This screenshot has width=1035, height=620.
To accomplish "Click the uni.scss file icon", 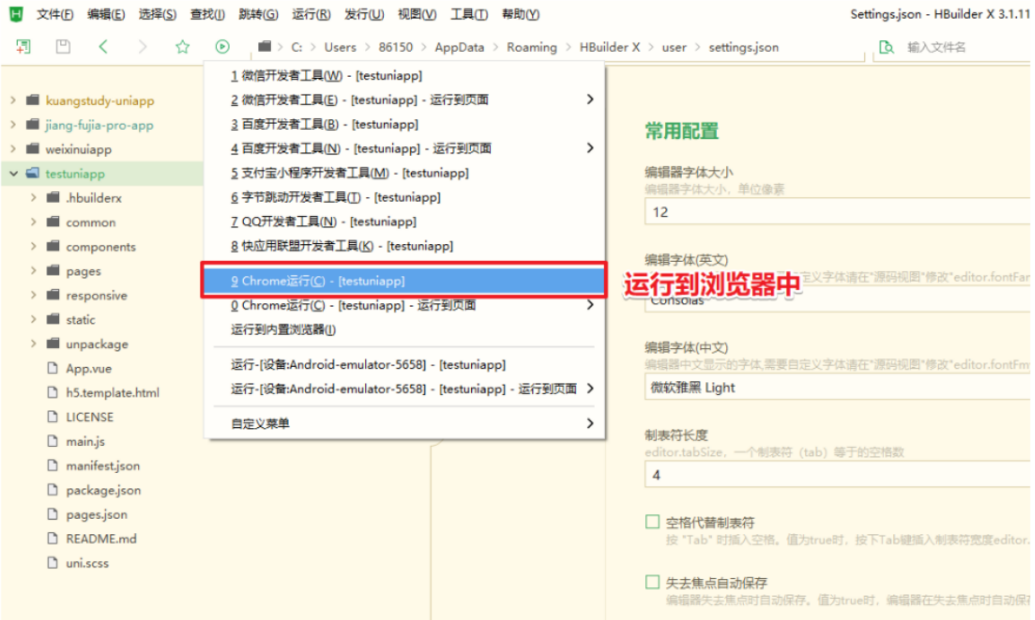I will (x=53, y=563).
